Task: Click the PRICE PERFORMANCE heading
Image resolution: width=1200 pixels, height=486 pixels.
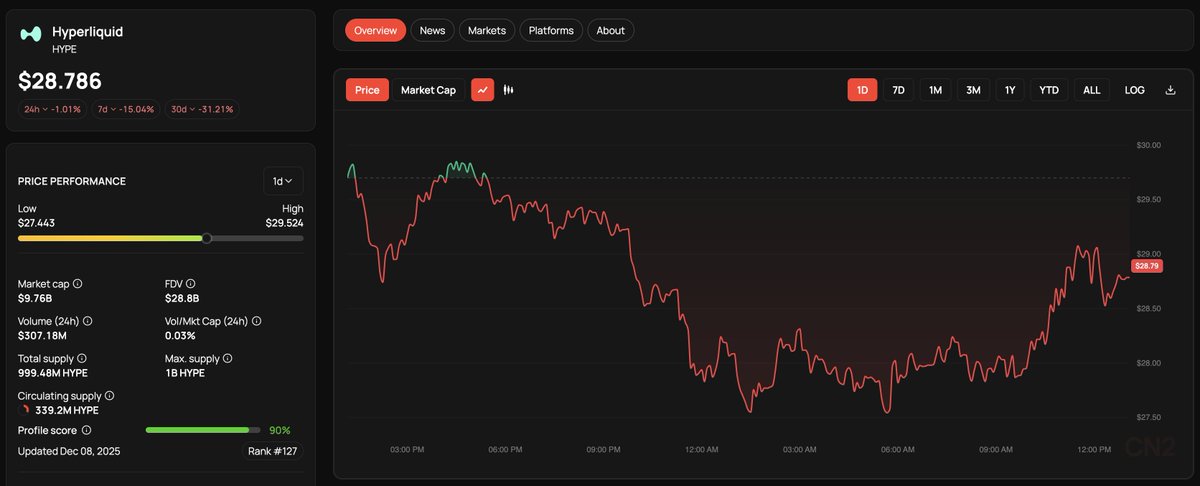Action: pyautogui.click(x=72, y=181)
